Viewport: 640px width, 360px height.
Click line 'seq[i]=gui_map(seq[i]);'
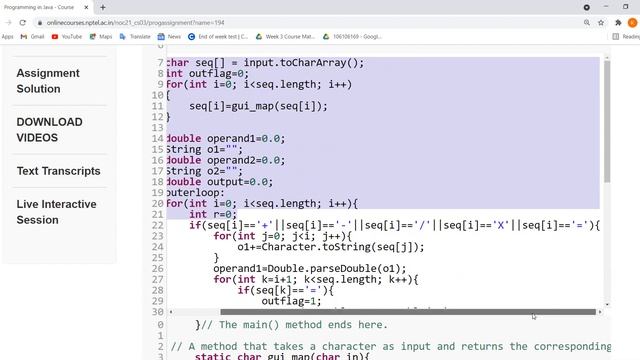pyautogui.click(x=258, y=106)
